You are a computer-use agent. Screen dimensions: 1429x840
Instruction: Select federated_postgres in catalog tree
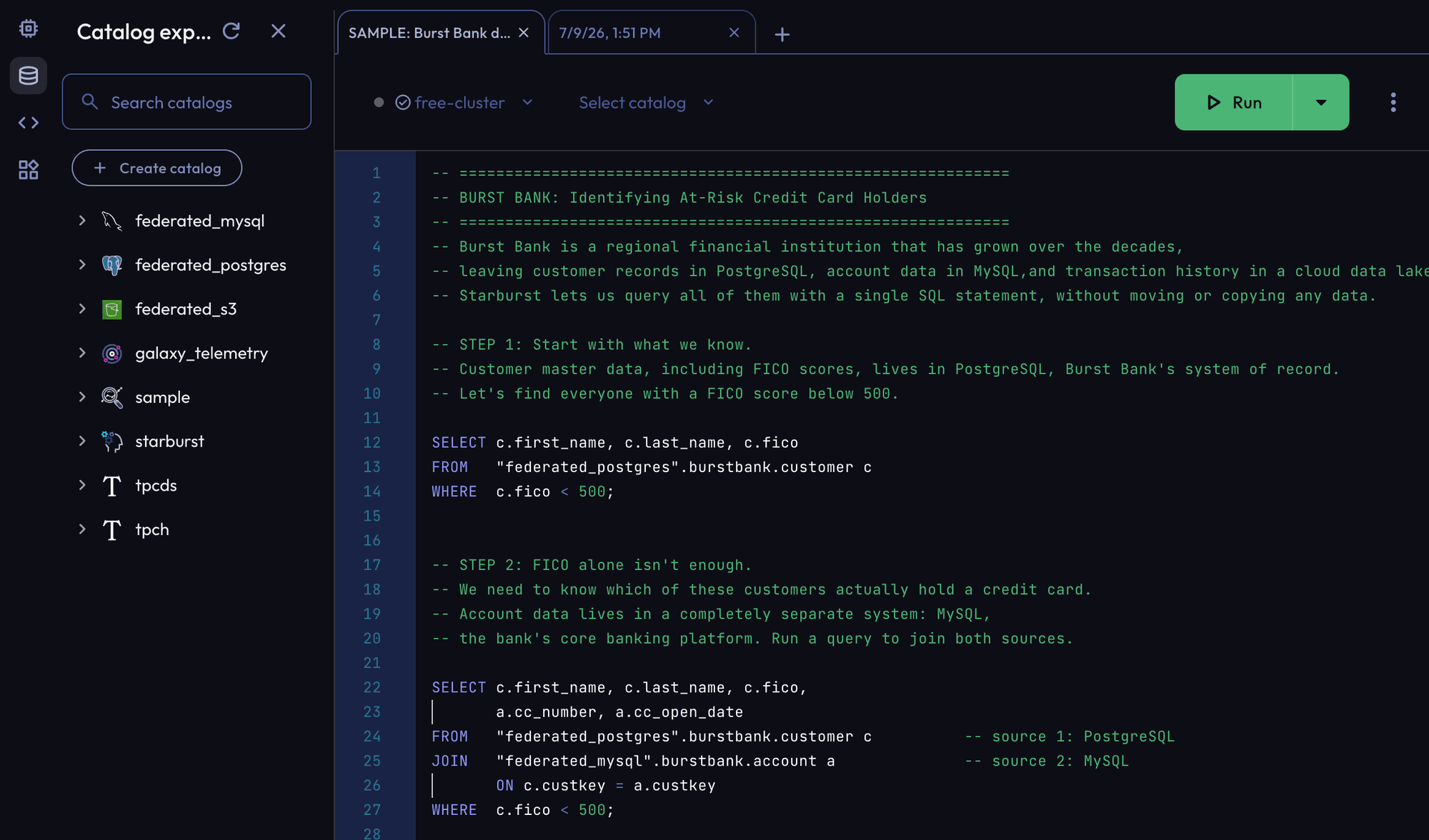(x=211, y=265)
